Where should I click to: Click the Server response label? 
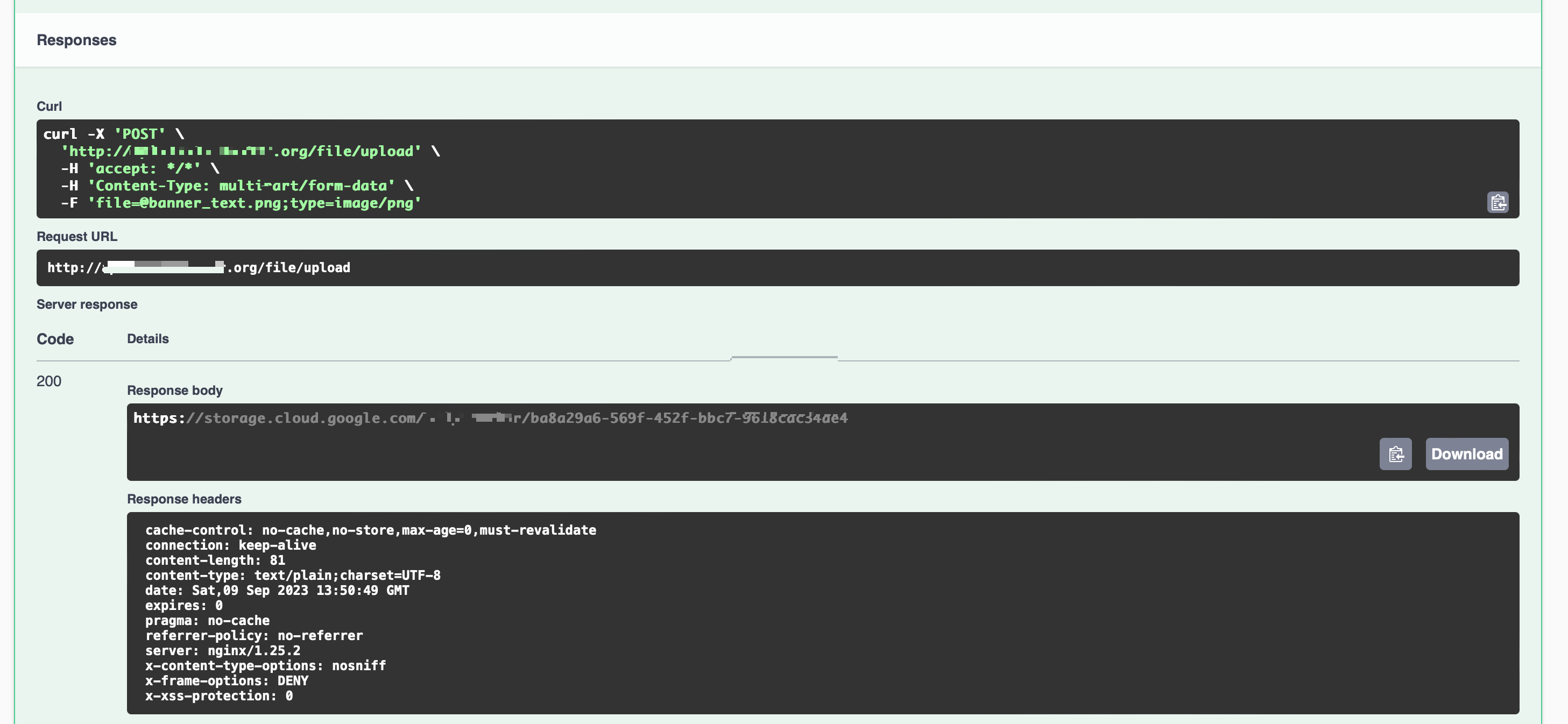click(87, 304)
